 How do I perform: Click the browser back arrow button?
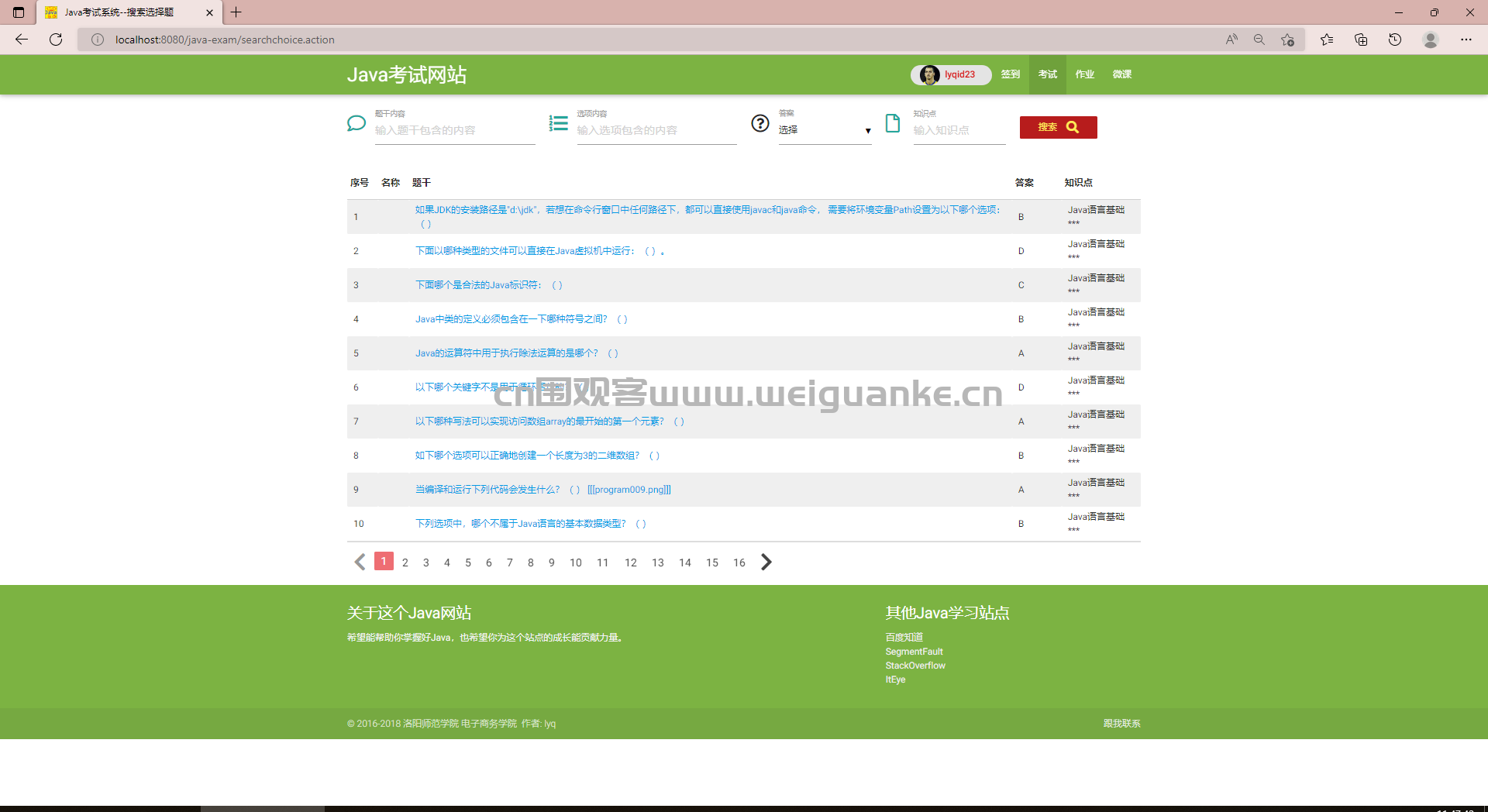click(x=22, y=40)
